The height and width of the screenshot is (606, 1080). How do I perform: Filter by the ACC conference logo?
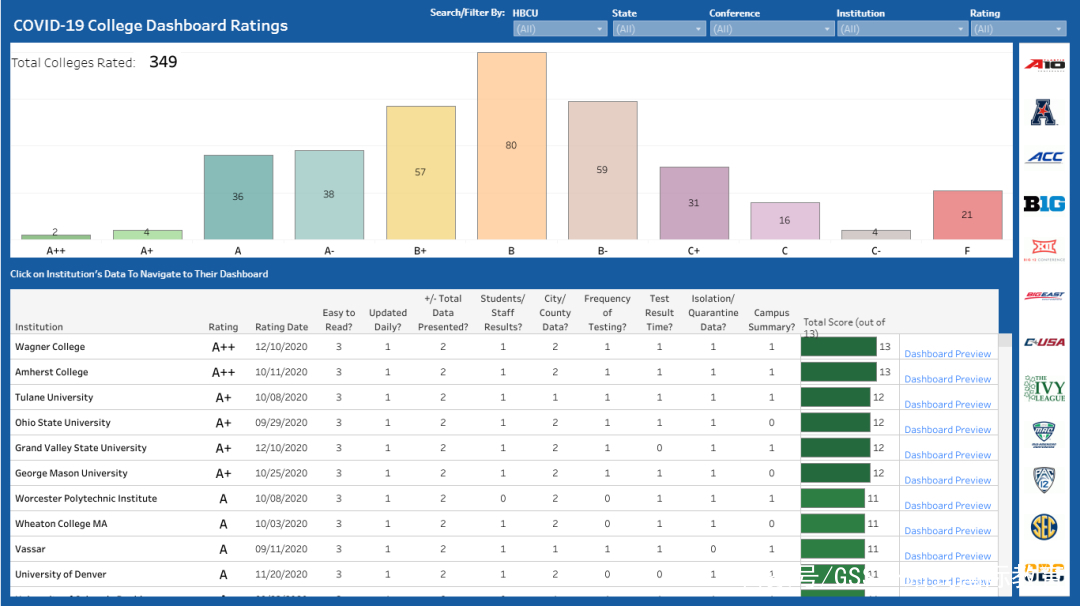1044,157
